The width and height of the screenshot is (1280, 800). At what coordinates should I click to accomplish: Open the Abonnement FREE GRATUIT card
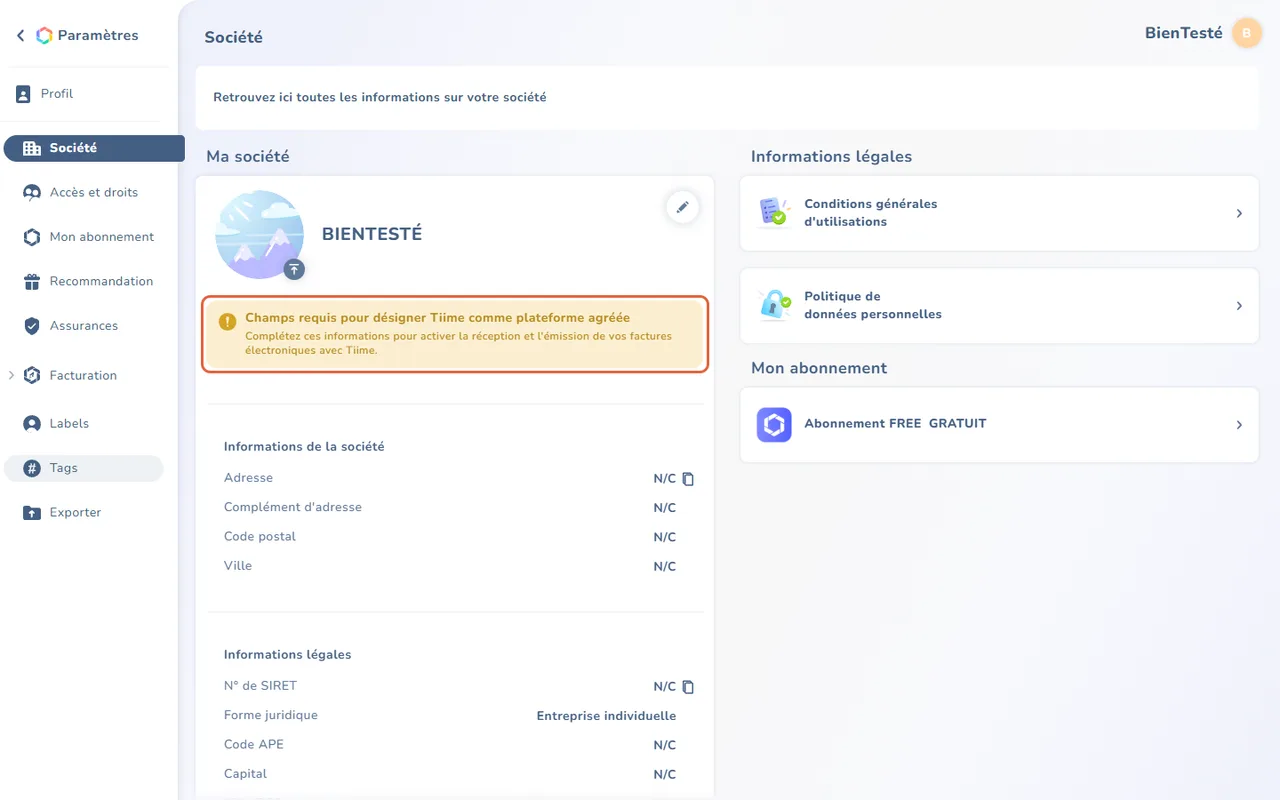click(x=999, y=425)
